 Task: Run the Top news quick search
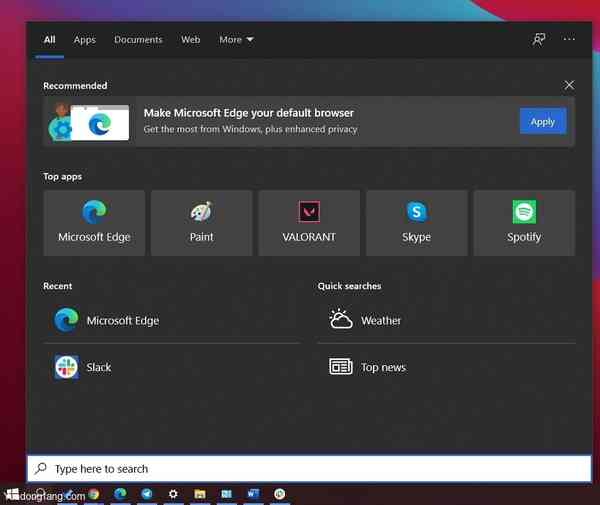(446, 367)
